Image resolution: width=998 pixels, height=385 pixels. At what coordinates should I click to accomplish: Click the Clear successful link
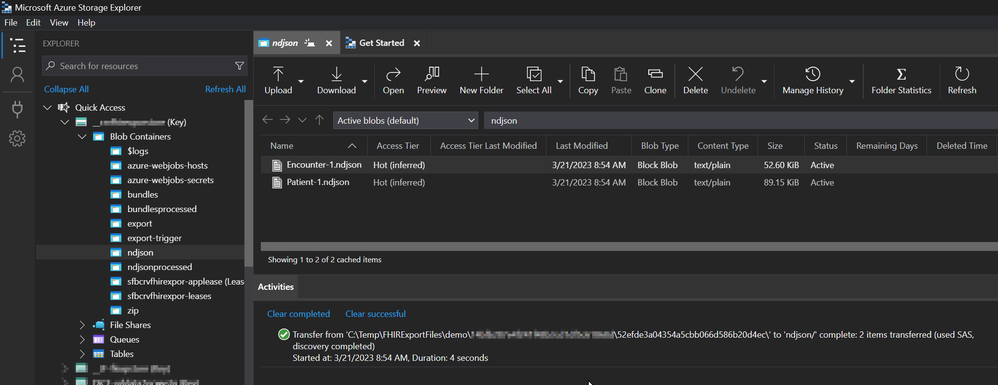click(376, 314)
